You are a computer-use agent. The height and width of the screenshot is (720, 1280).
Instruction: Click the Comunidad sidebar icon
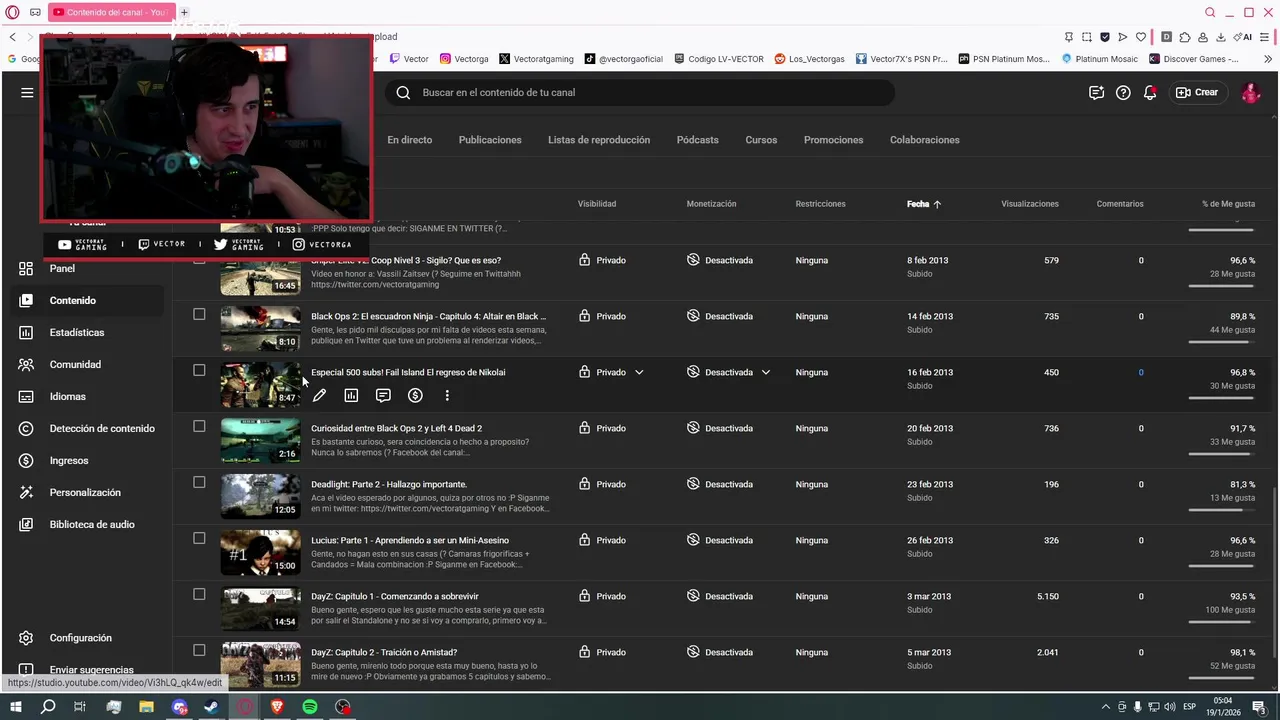point(26,364)
